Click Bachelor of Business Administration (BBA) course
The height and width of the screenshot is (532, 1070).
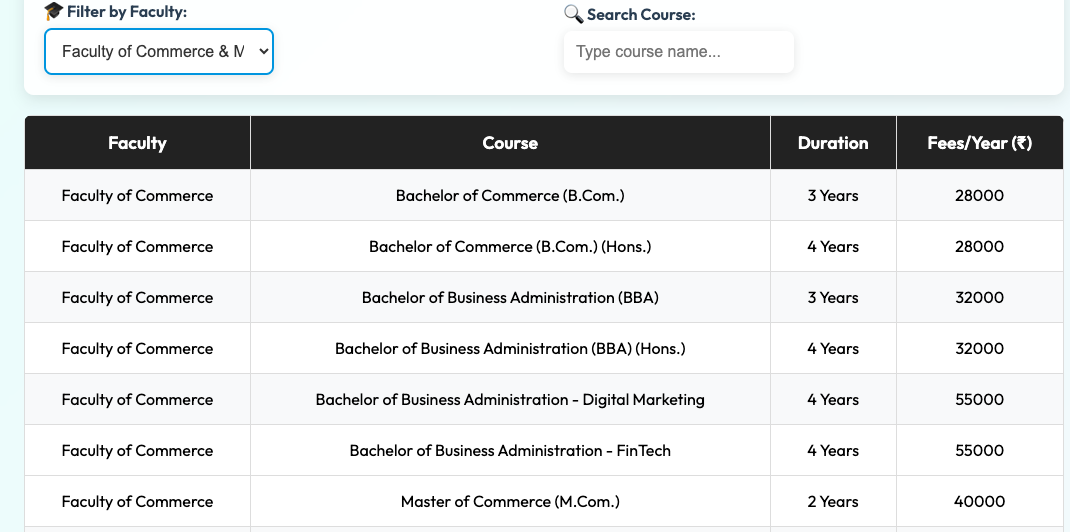pyautogui.click(x=510, y=297)
